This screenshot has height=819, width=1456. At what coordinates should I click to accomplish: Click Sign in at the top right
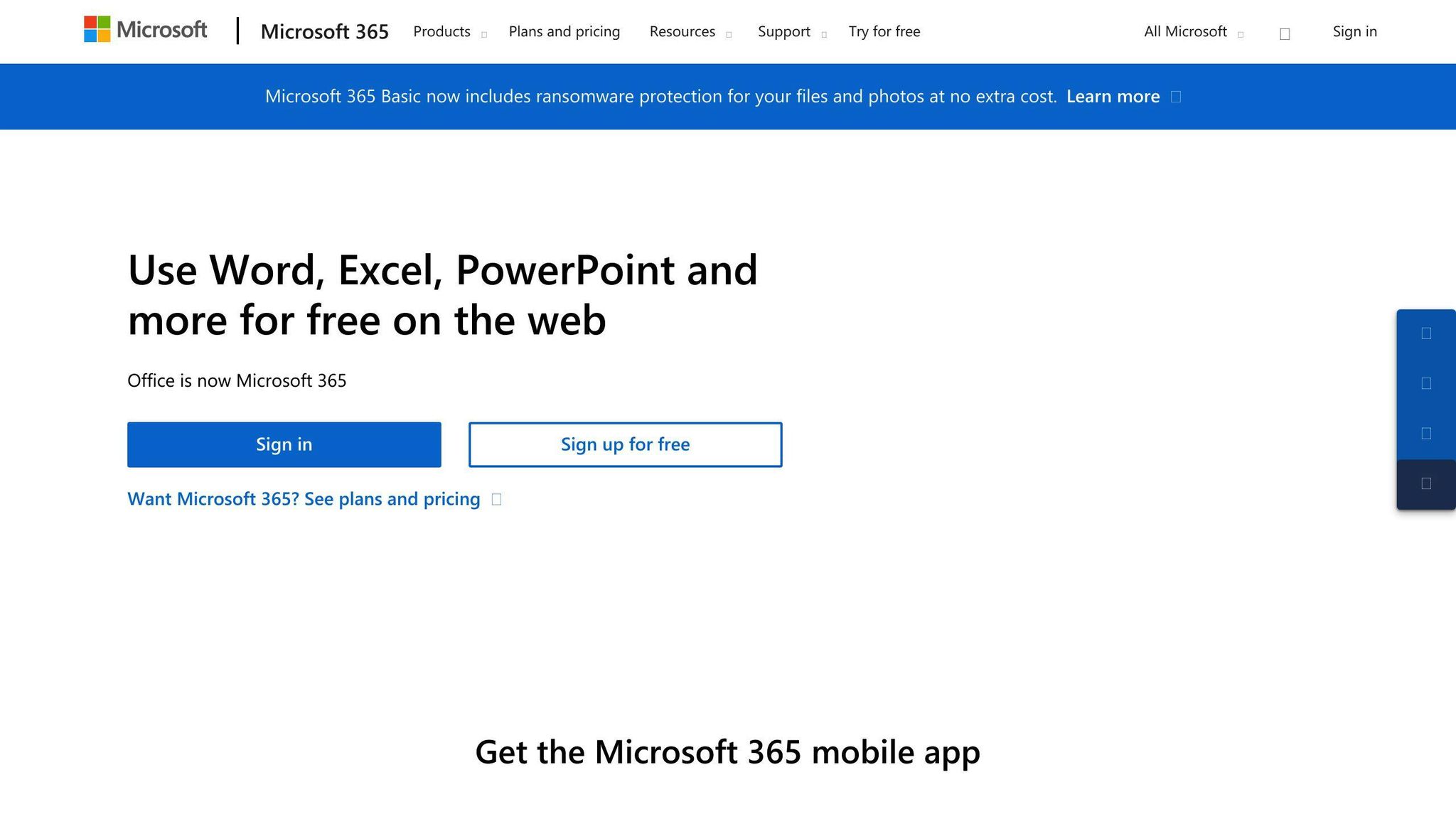[x=1354, y=31]
